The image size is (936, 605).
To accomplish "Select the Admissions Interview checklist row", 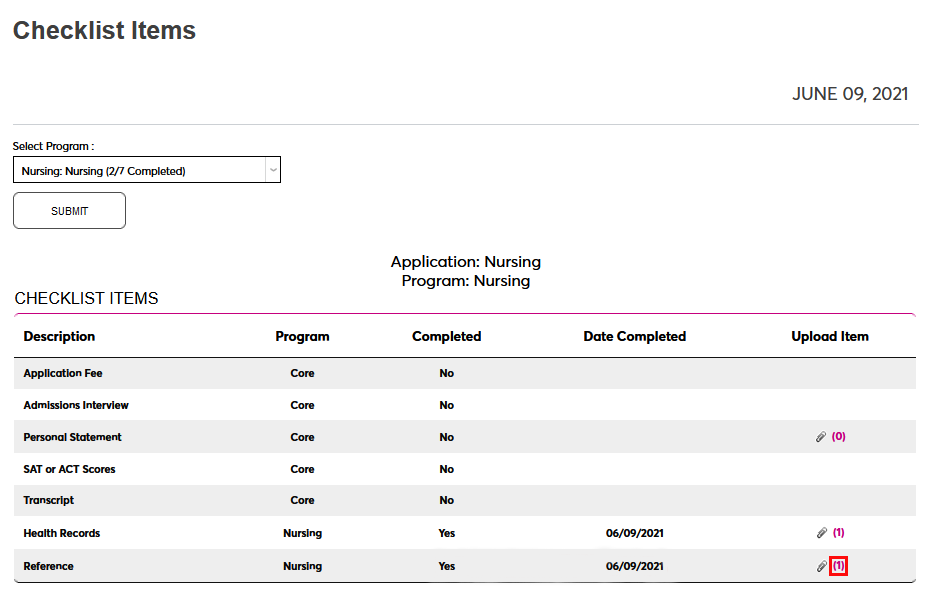I will (76, 406).
